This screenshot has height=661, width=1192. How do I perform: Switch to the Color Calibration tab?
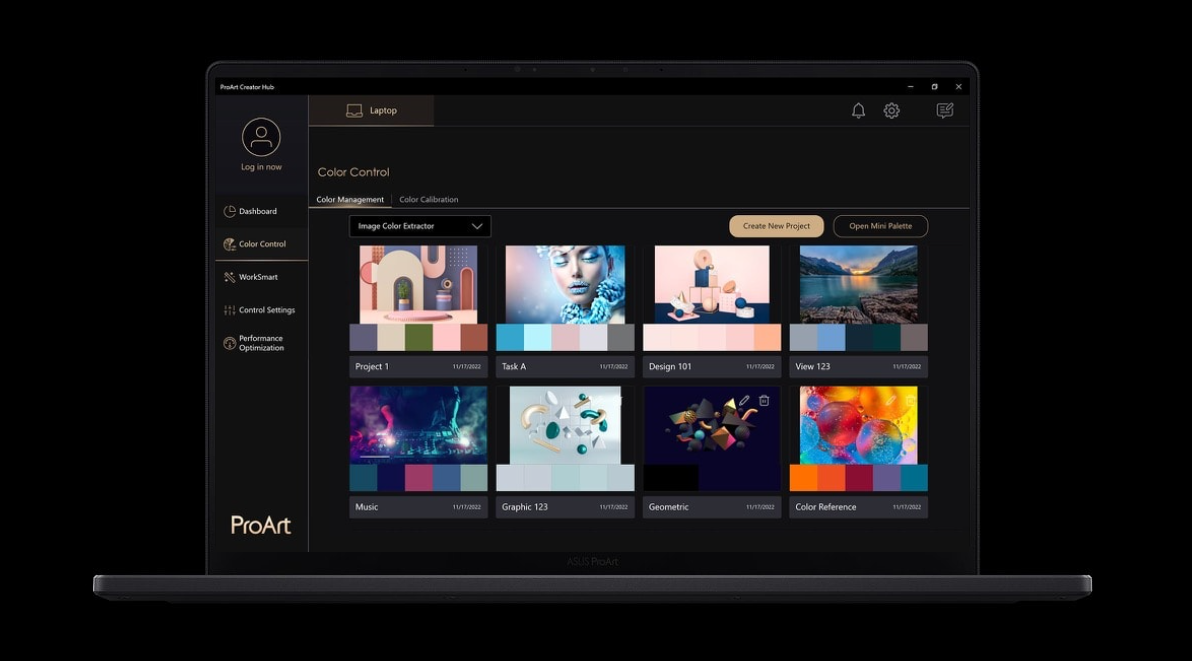tap(429, 200)
